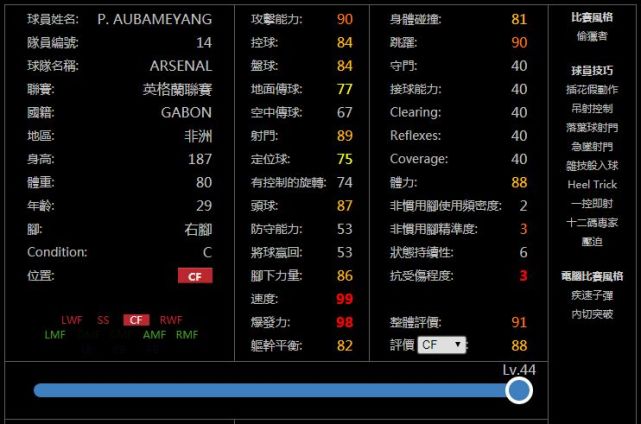Click the SS position label
The image size is (641, 424).
[103, 320]
